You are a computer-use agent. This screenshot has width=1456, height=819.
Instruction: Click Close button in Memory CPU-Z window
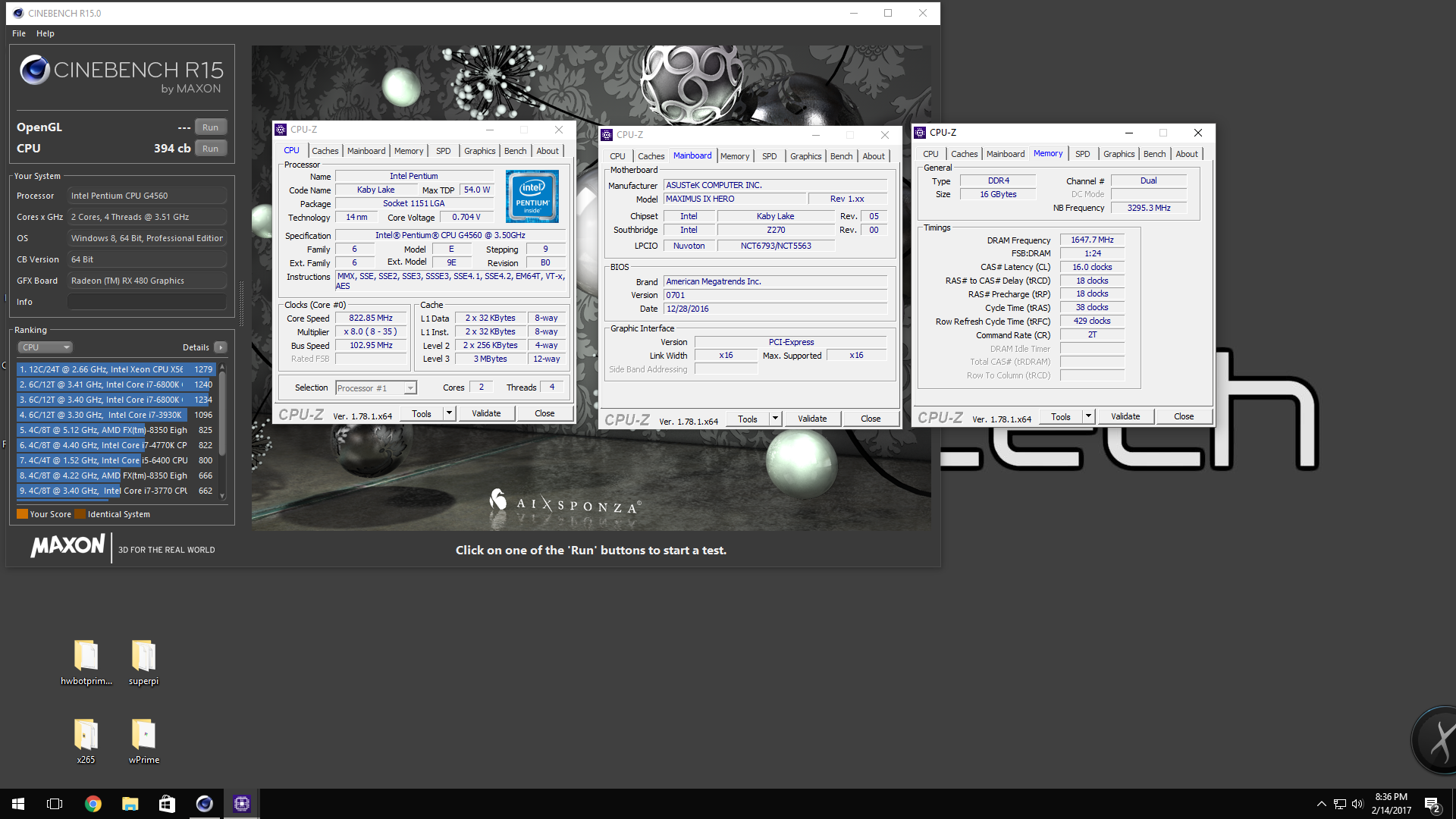pyautogui.click(x=1184, y=416)
